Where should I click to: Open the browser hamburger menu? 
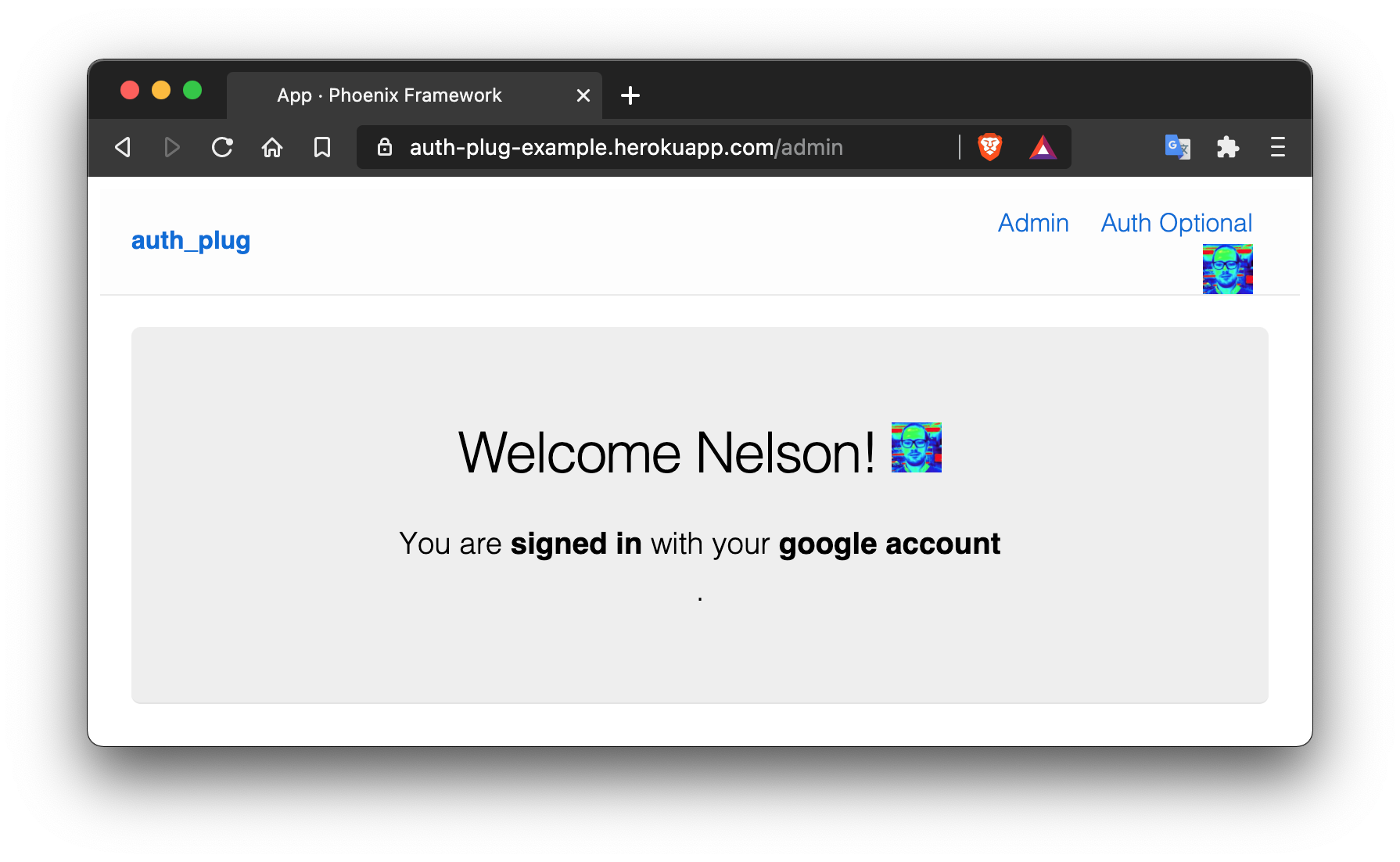coord(1278,147)
